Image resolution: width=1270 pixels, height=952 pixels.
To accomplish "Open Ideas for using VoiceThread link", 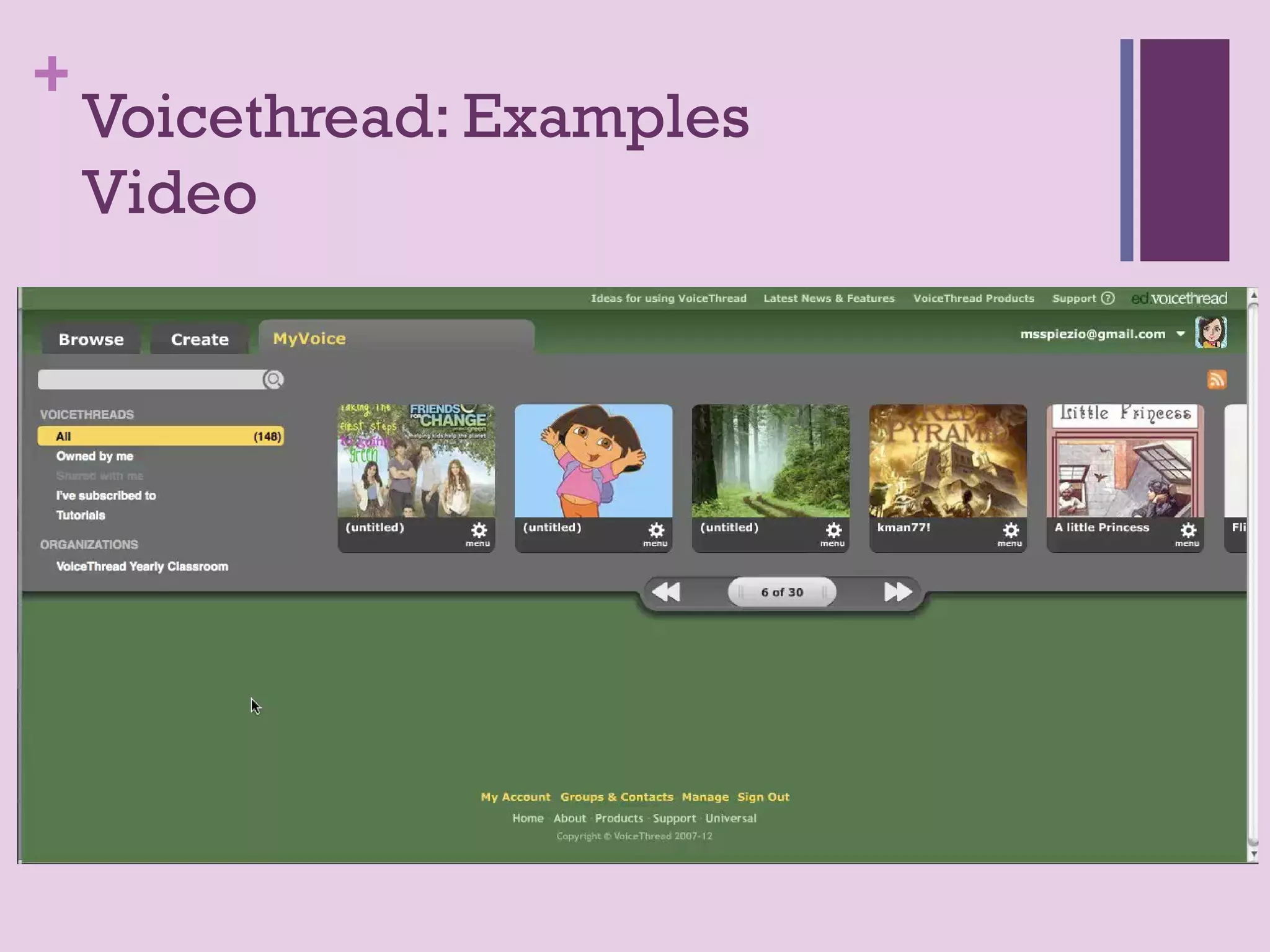I will (x=668, y=298).
